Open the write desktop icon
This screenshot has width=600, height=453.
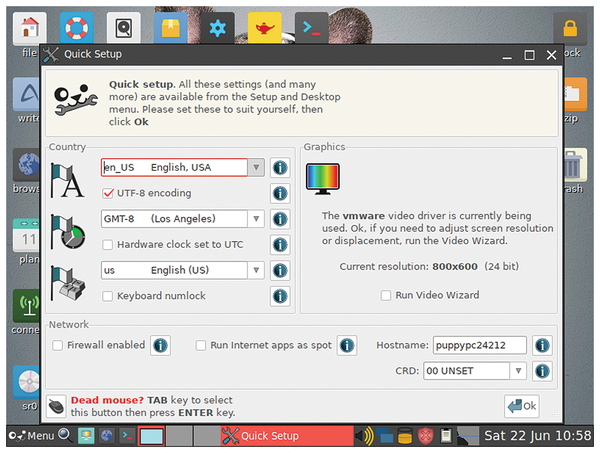[x=26, y=94]
